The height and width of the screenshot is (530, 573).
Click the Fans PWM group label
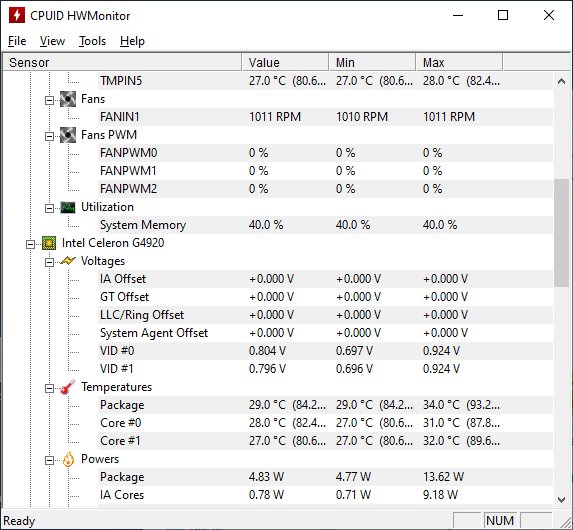coord(109,135)
